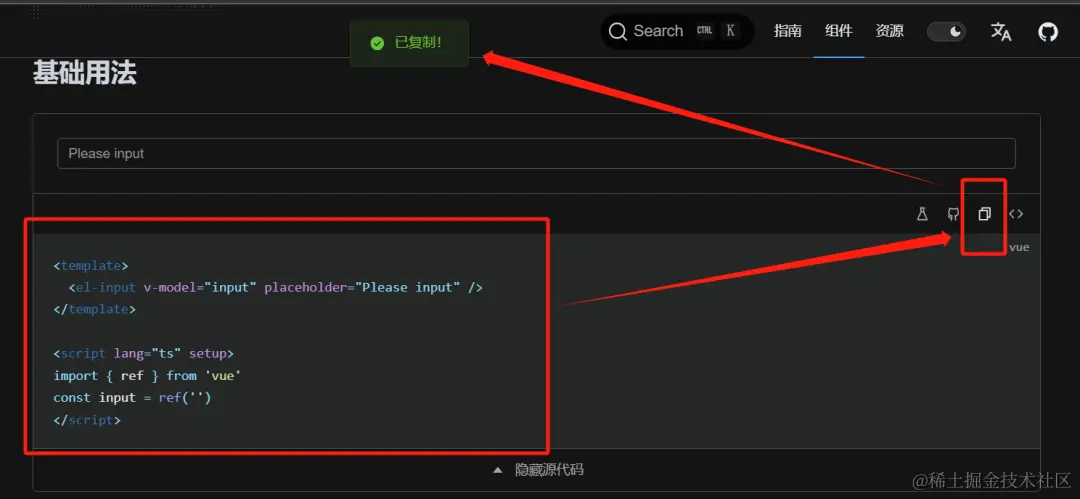
Task: Collapse code via 隐藏源代码
Action: pos(538,470)
